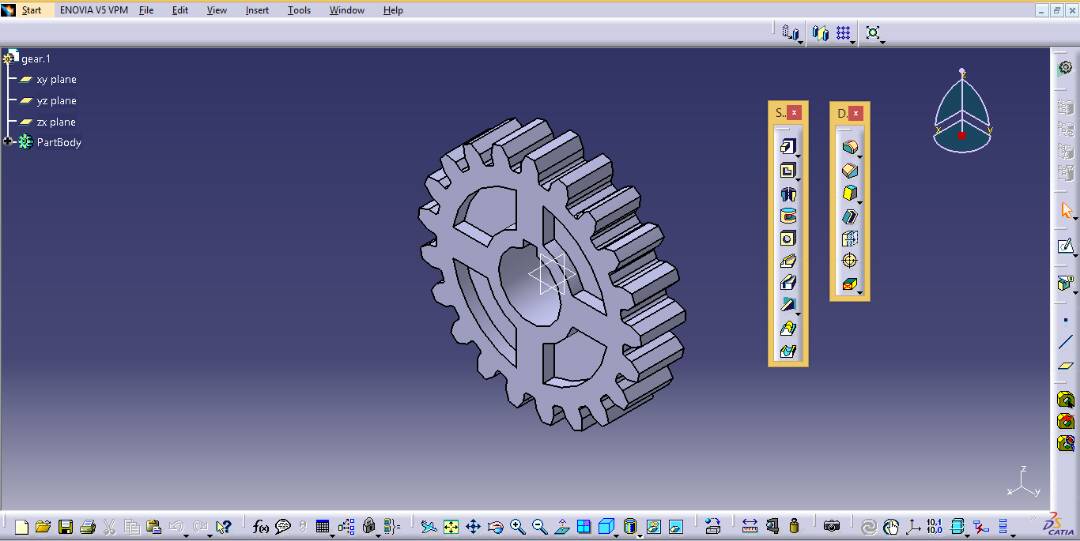Activate the Shell tool

point(849,216)
